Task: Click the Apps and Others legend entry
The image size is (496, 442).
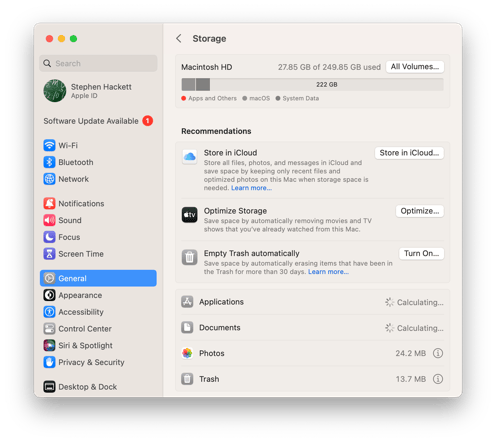Action: 209,98
